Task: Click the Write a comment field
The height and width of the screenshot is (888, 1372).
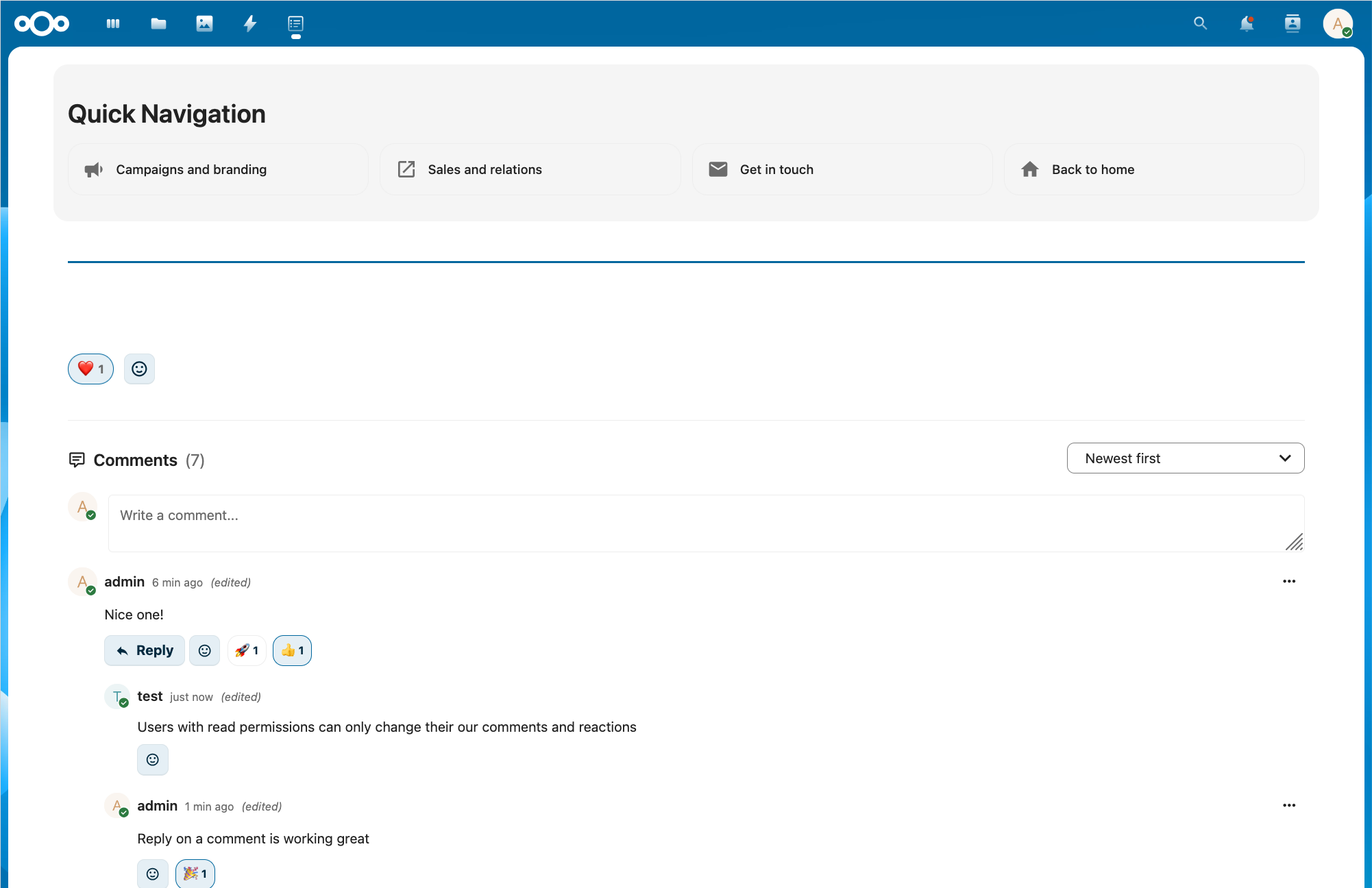Action: [x=705, y=522]
